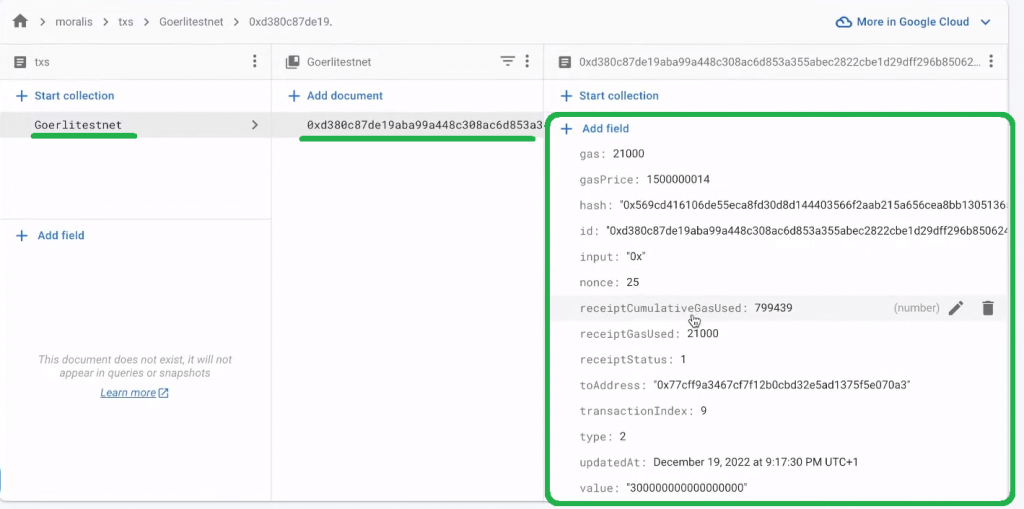Click the type field value 2
The image size is (1024, 509).
(622, 436)
